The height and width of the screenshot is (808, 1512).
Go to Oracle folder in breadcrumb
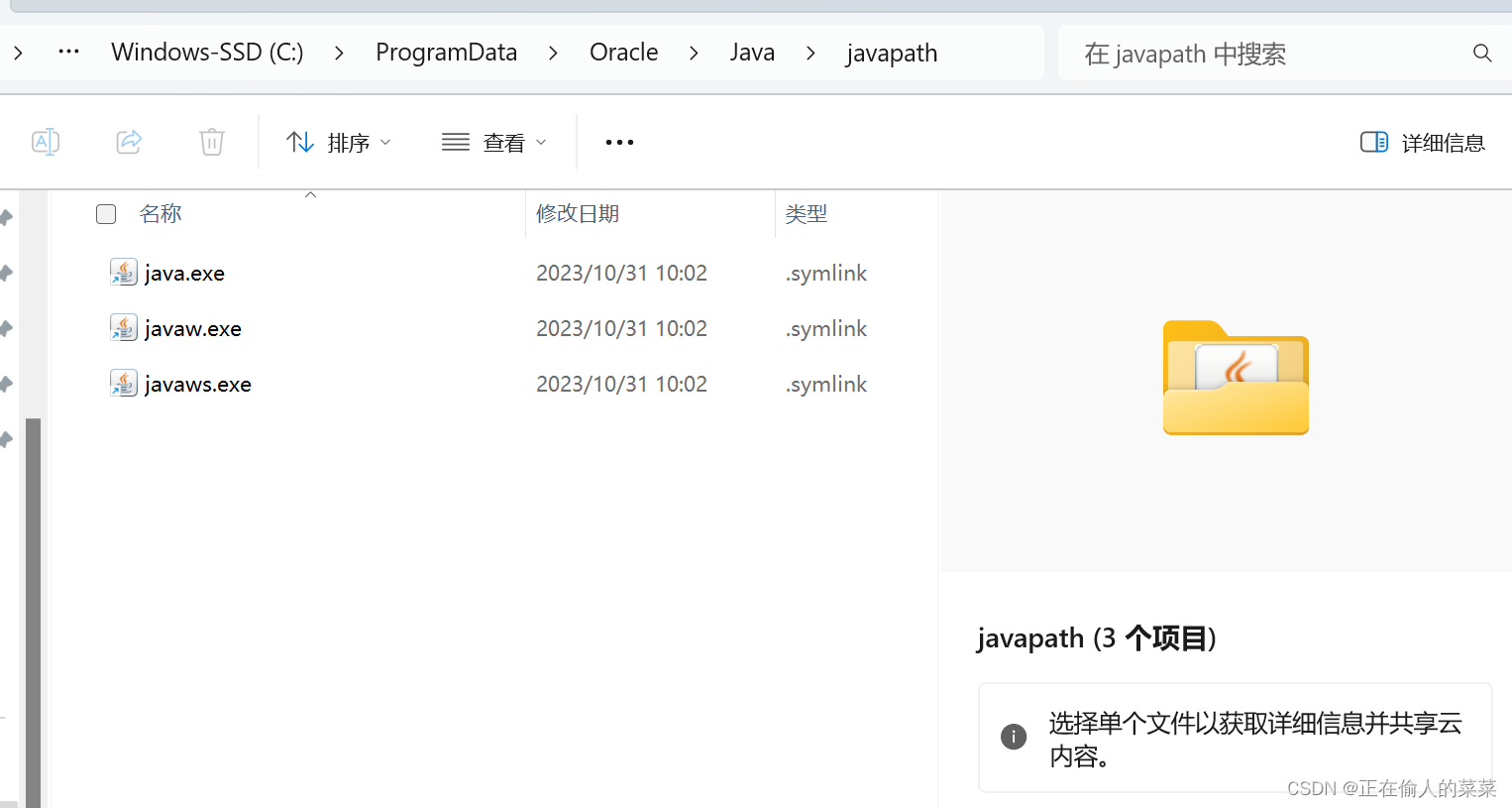(x=623, y=53)
